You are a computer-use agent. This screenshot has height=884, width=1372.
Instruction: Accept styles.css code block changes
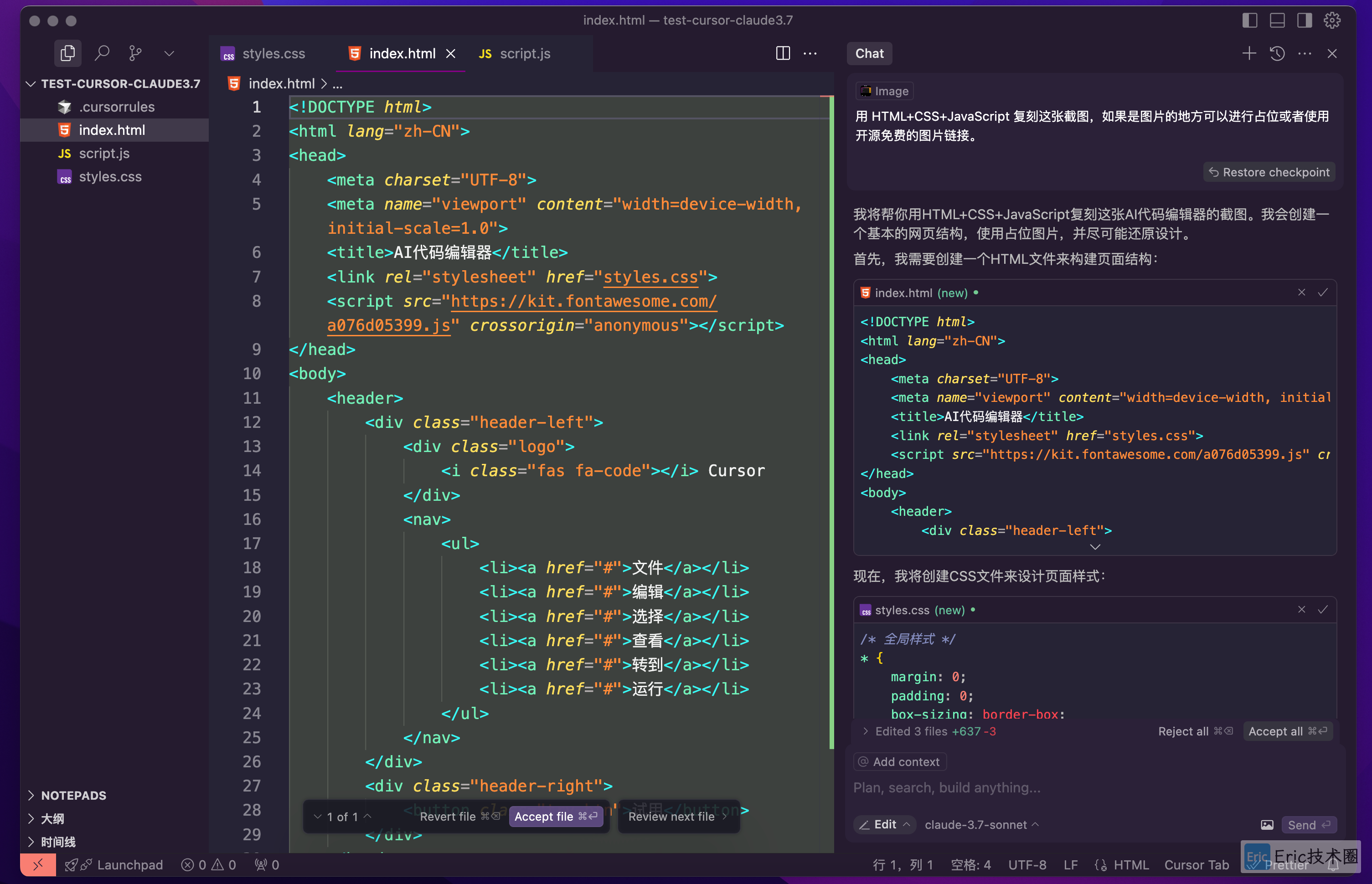[x=1323, y=610]
